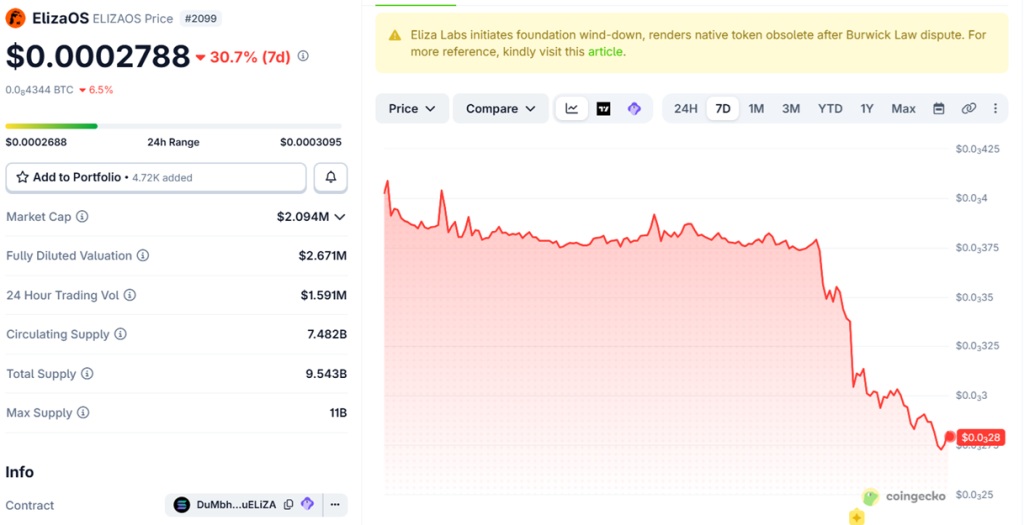The image size is (1024, 525).
Task: Click the Solana chain icon in contract
Action: (x=182, y=505)
